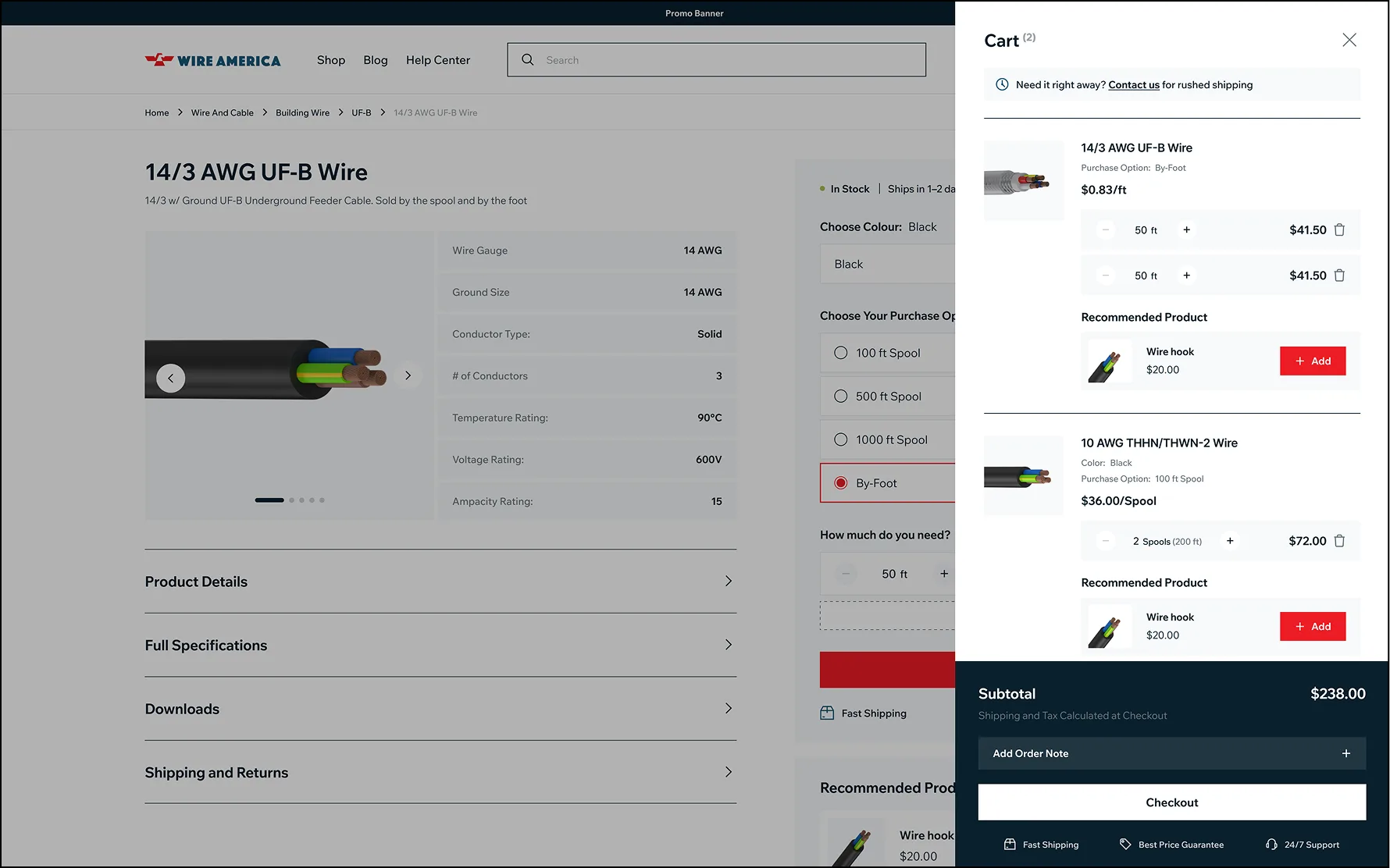This screenshot has height=868, width=1390.
Task: Increase the 2 Spools quantity
Action: click(1230, 540)
